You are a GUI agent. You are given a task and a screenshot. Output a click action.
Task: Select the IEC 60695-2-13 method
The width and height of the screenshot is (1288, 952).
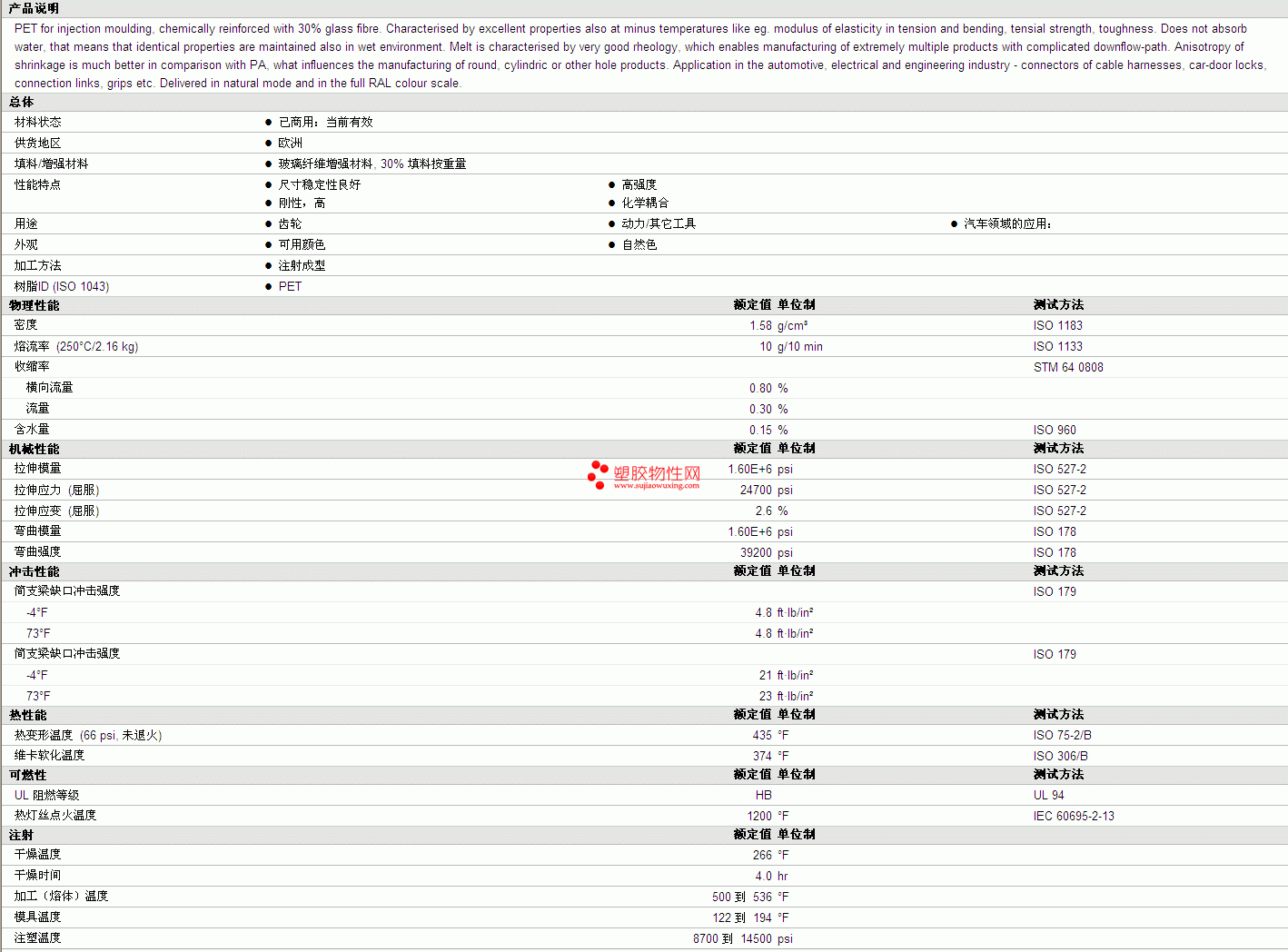click(1074, 816)
